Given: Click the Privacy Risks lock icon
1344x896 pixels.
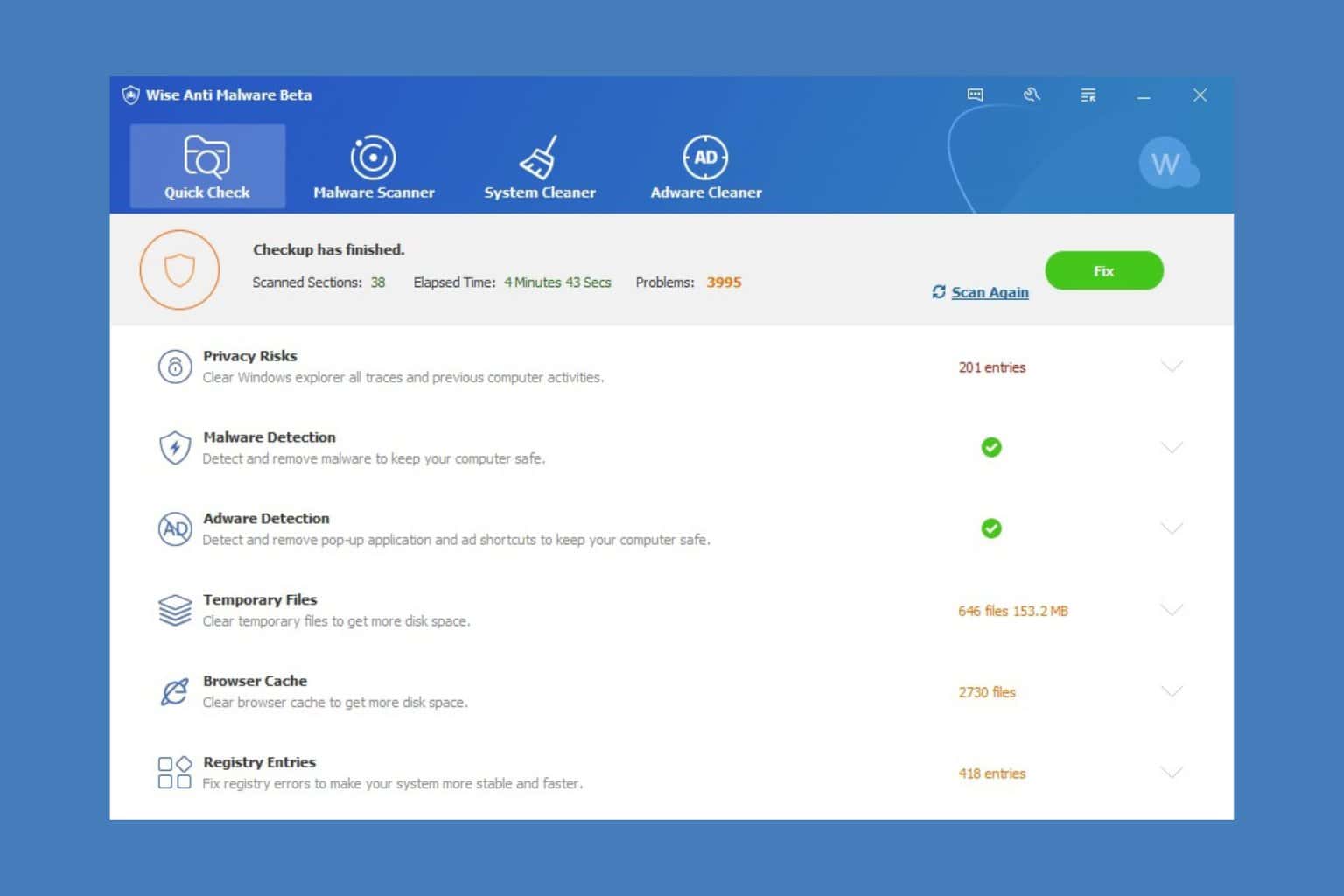Looking at the screenshot, I should tap(175, 367).
